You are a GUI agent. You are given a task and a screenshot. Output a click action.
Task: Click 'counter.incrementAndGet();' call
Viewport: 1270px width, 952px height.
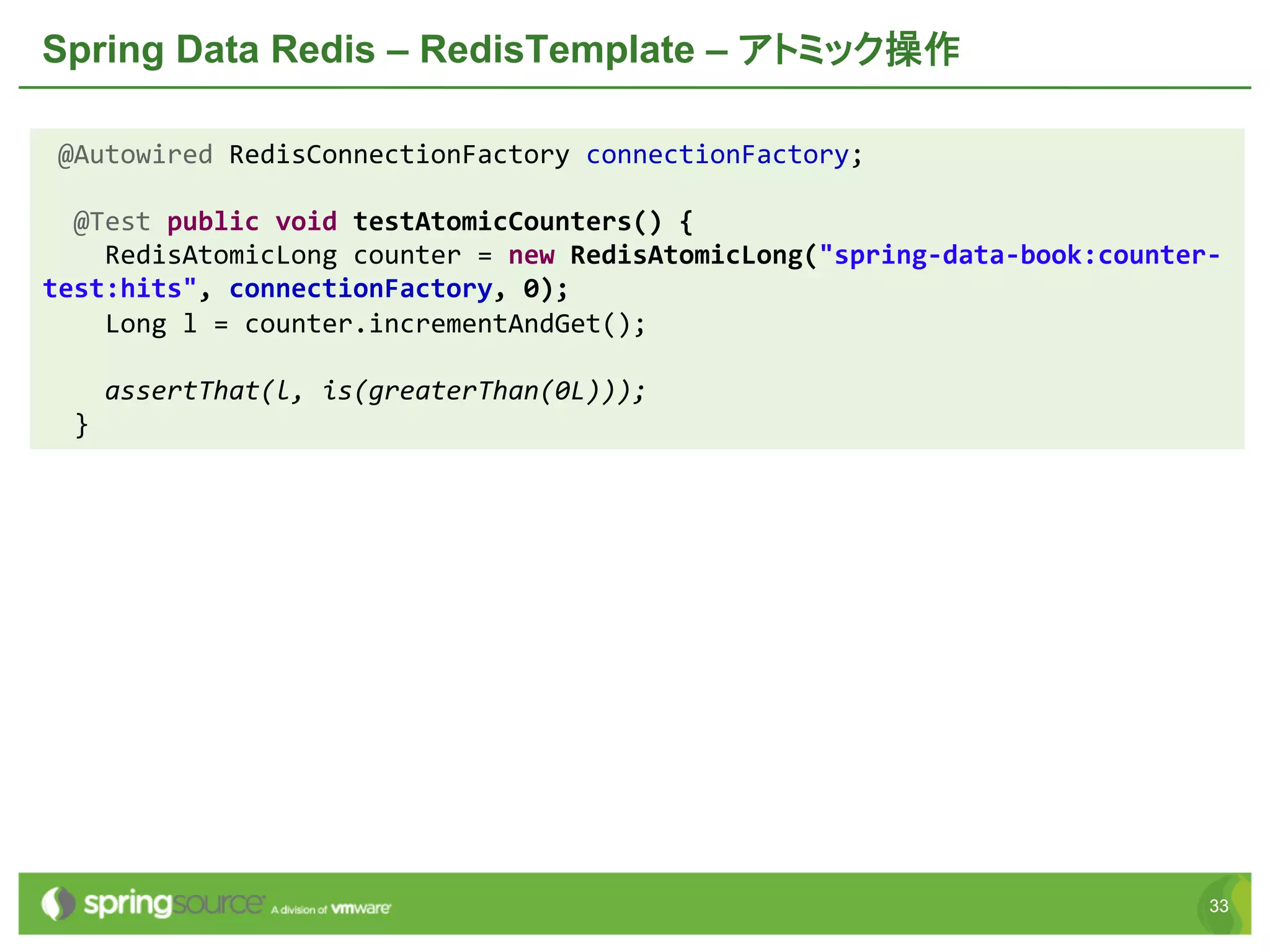point(445,324)
